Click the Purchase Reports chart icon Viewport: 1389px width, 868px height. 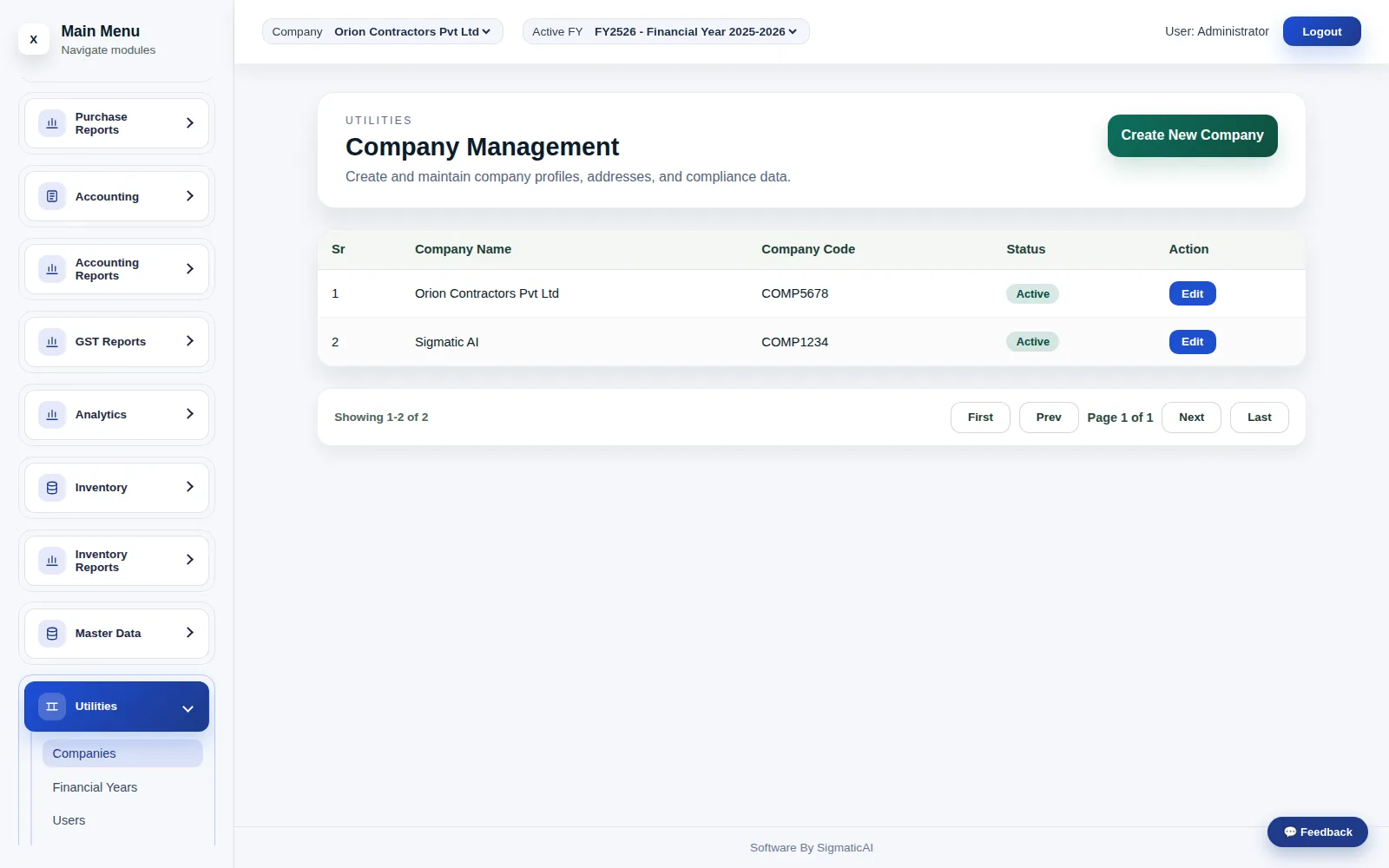tap(52, 123)
